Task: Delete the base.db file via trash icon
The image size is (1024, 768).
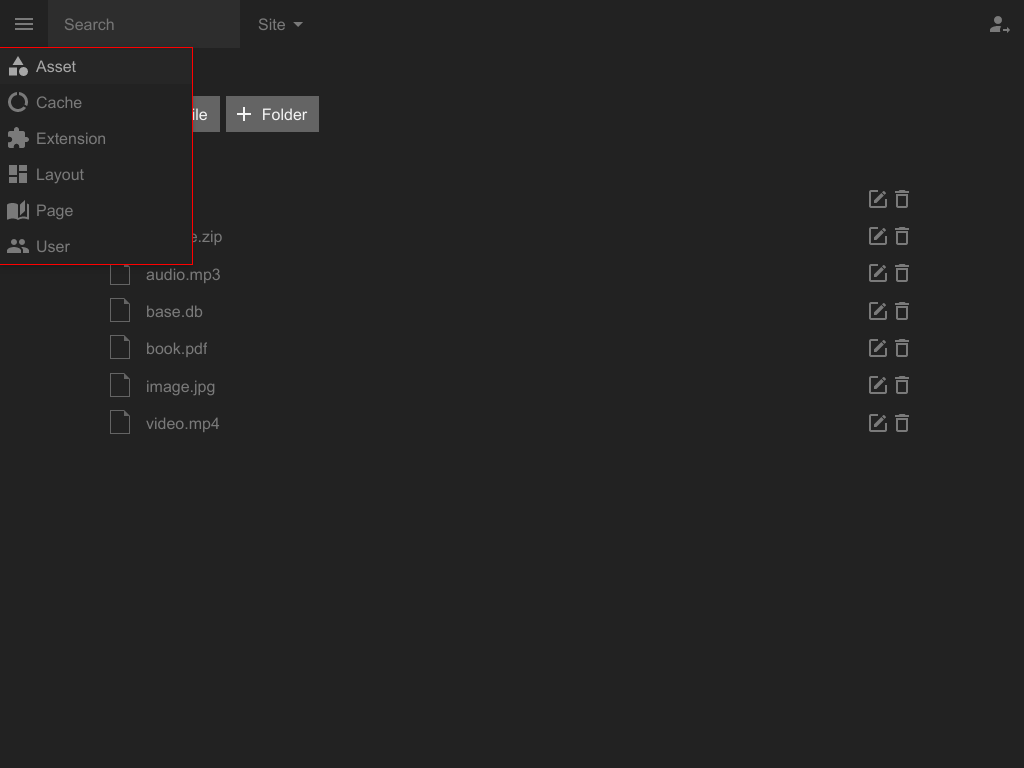Action: (902, 311)
